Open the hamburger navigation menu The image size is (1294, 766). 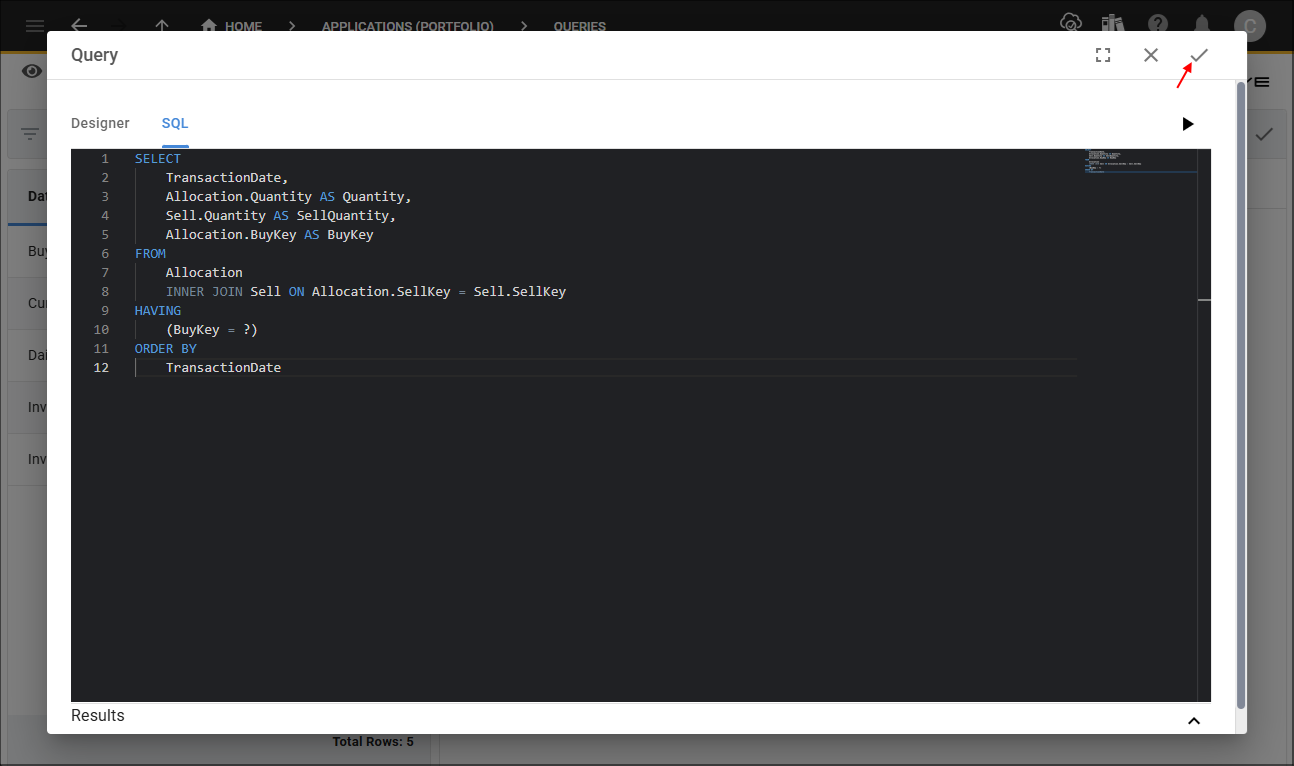35,26
